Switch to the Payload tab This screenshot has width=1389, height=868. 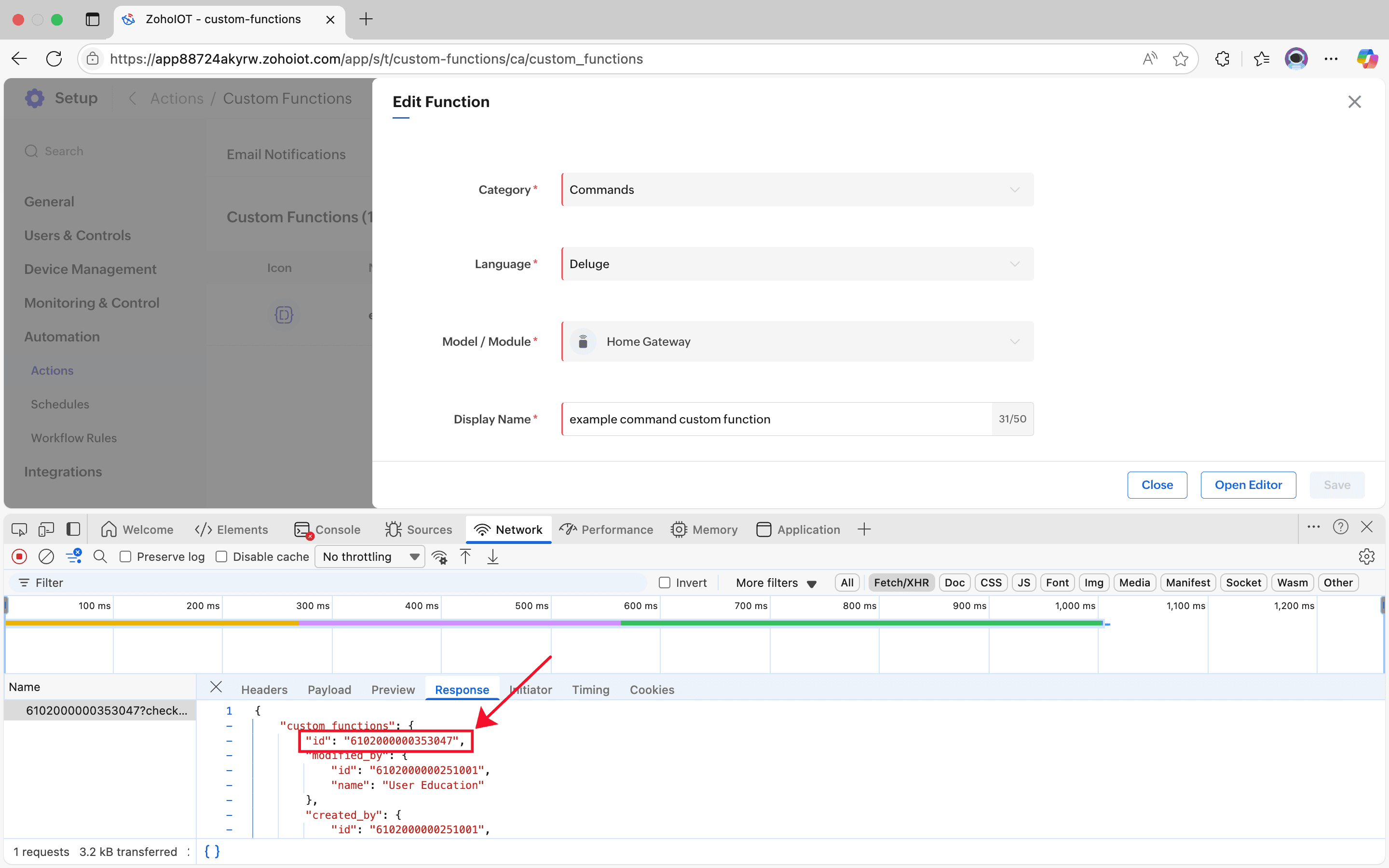click(x=329, y=690)
